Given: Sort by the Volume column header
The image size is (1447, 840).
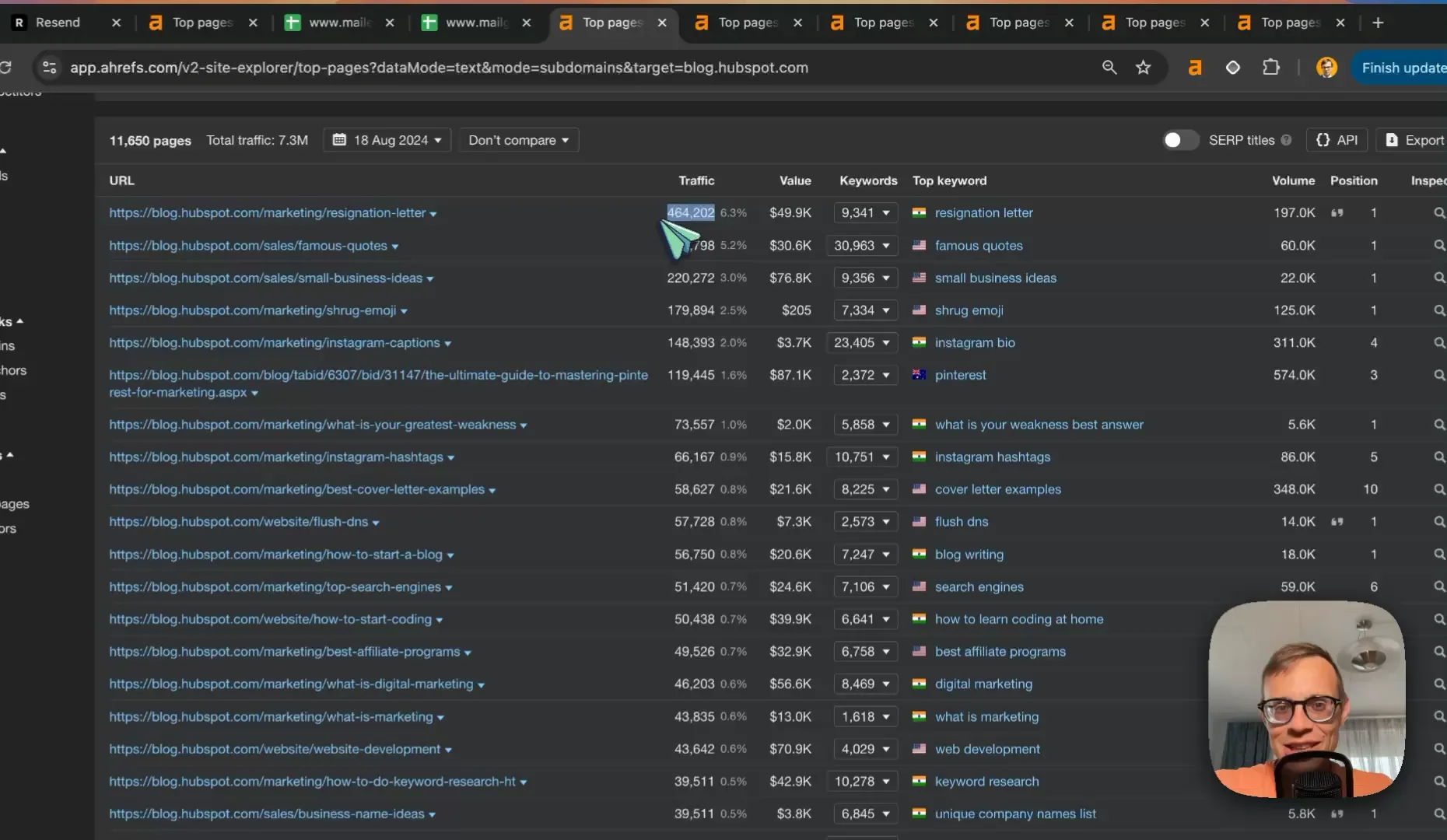Looking at the screenshot, I should coord(1293,180).
